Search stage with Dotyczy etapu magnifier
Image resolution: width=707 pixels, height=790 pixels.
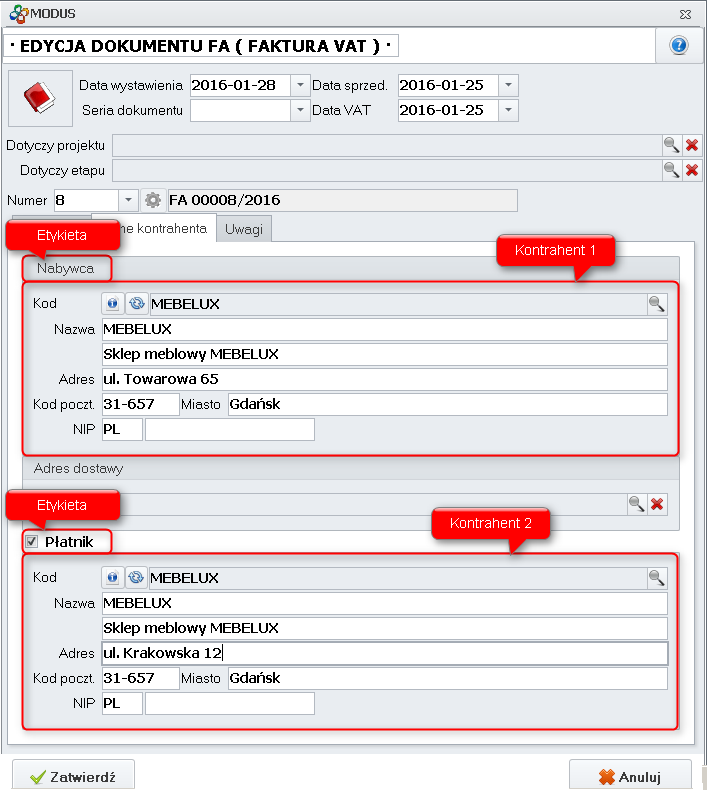(672, 170)
